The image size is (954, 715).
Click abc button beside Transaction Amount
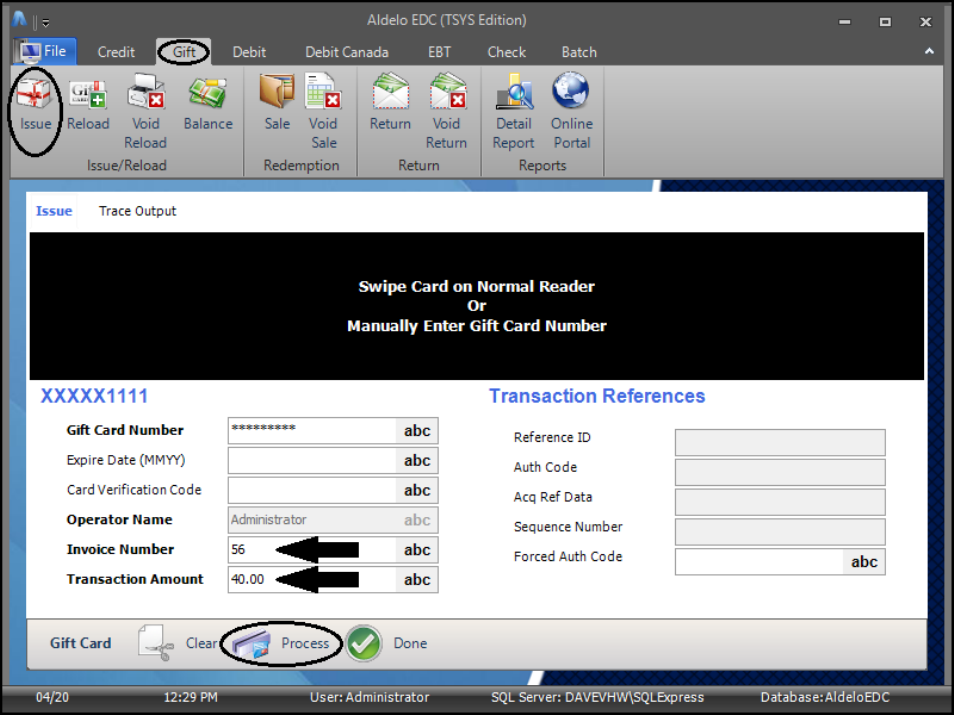tap(417, 580)
